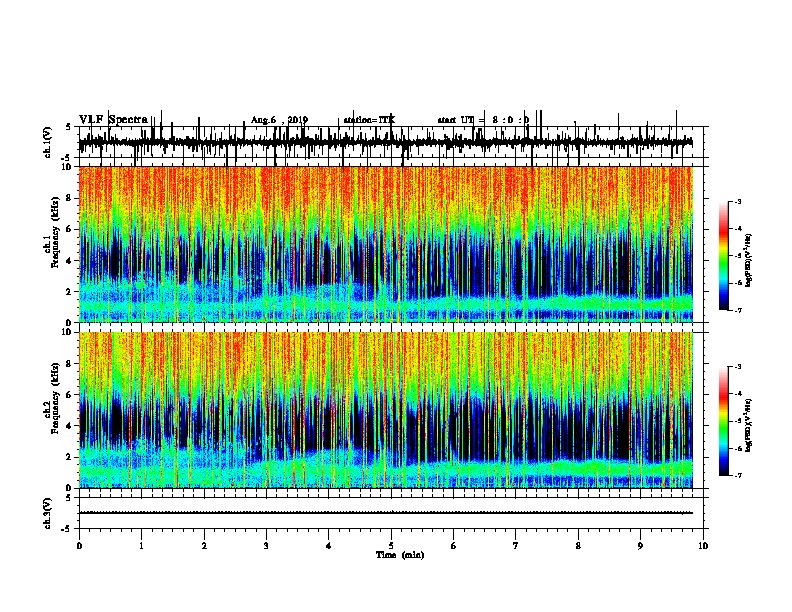Click the ch.1 color bar log(PSD) unit label
The image size is (792, 612).
tap(749, 260)
